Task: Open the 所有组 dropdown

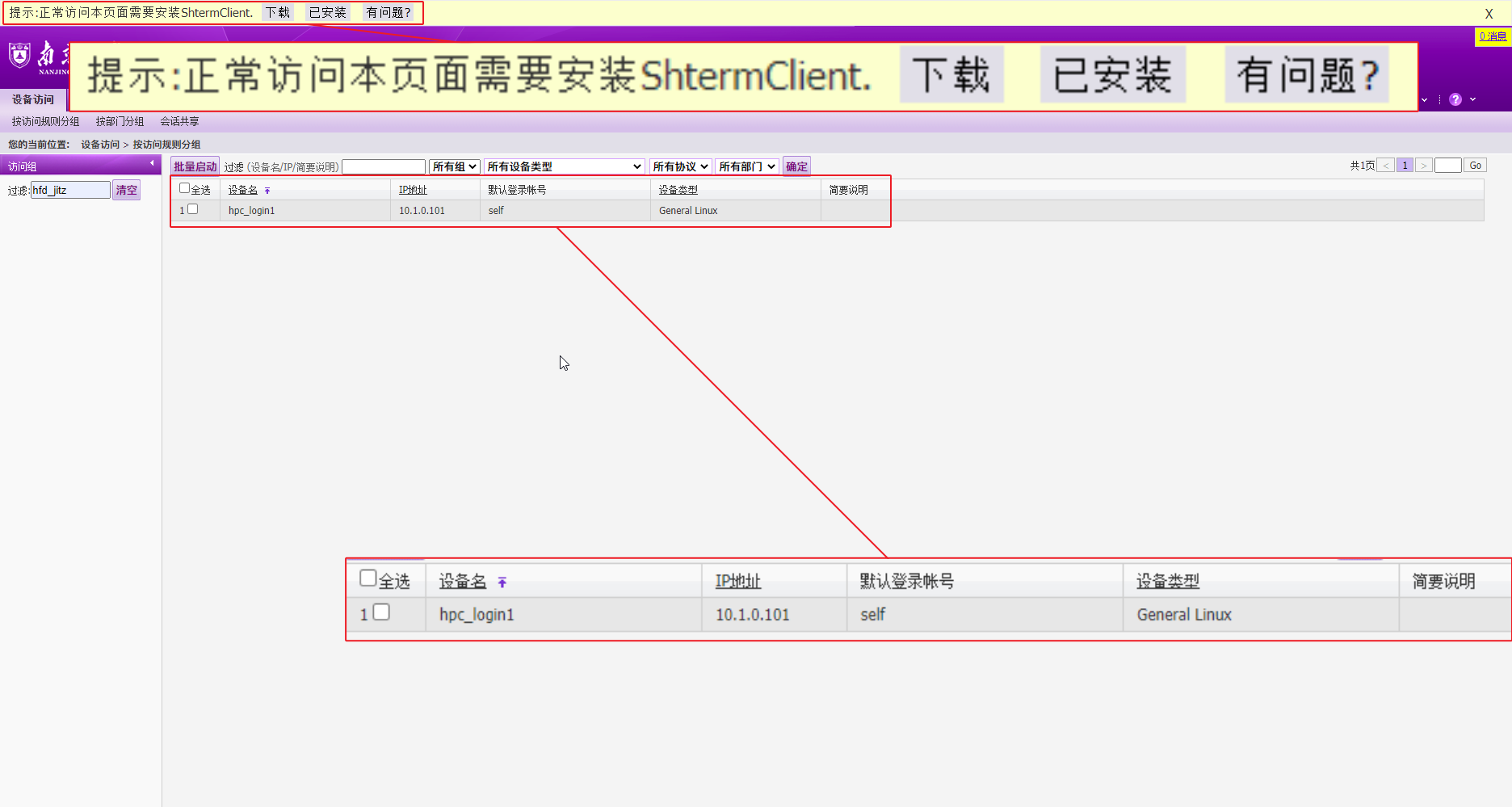Action: coord(455,166)
